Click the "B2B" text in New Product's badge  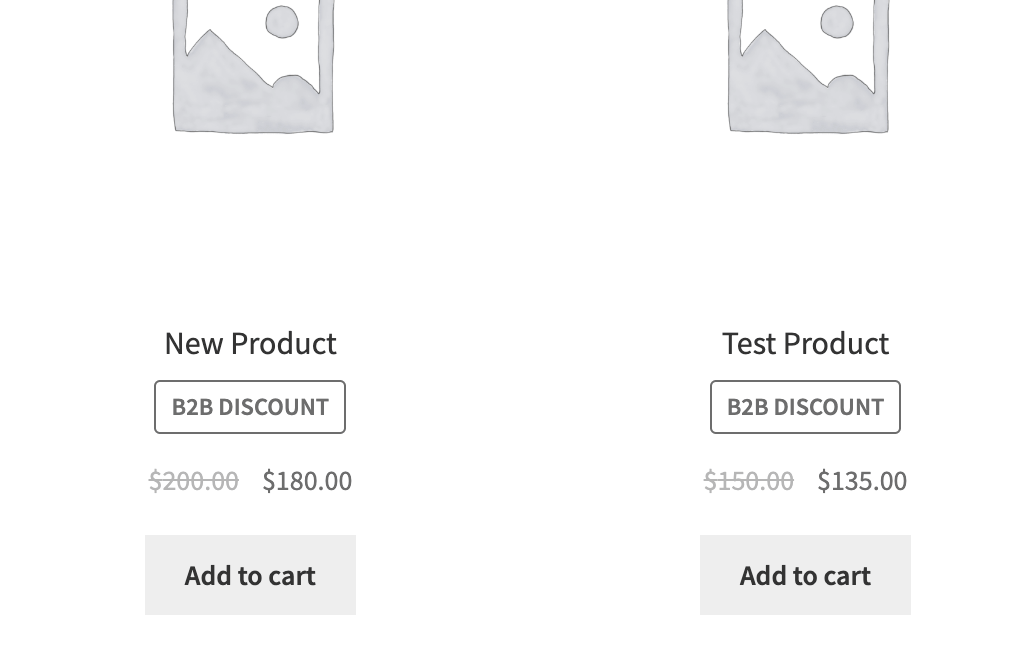pyautogui.click(x=192, y=407)
